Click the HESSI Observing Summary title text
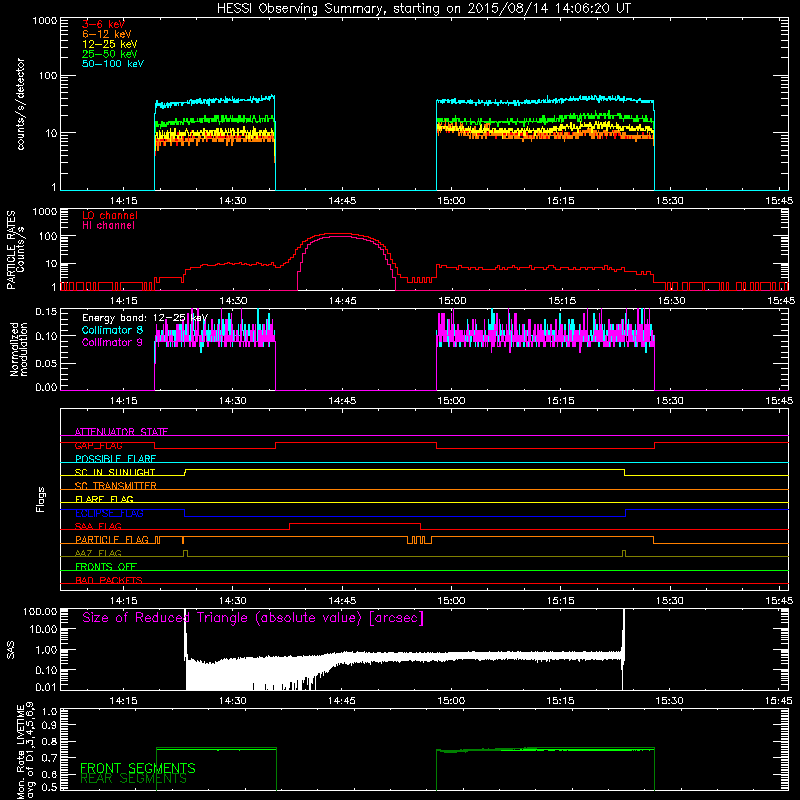 click(x=423, y=9)
